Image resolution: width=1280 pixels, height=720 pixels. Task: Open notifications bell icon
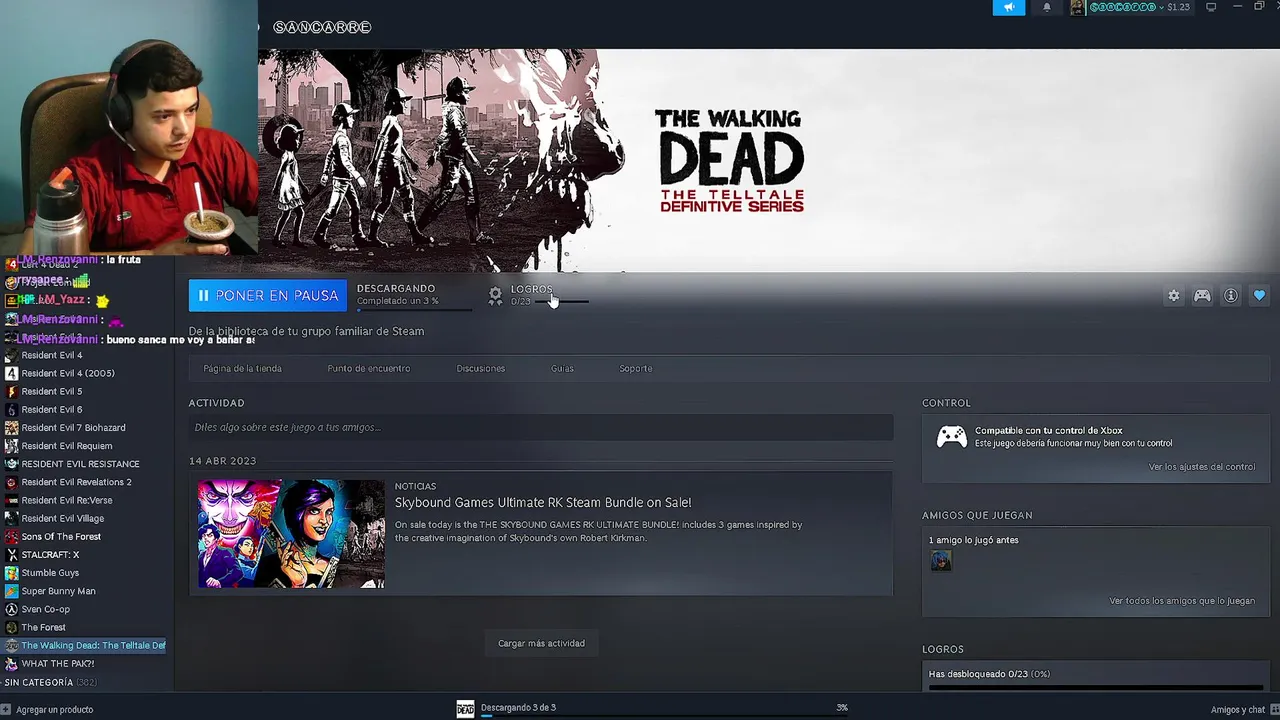coord(1047,7)
